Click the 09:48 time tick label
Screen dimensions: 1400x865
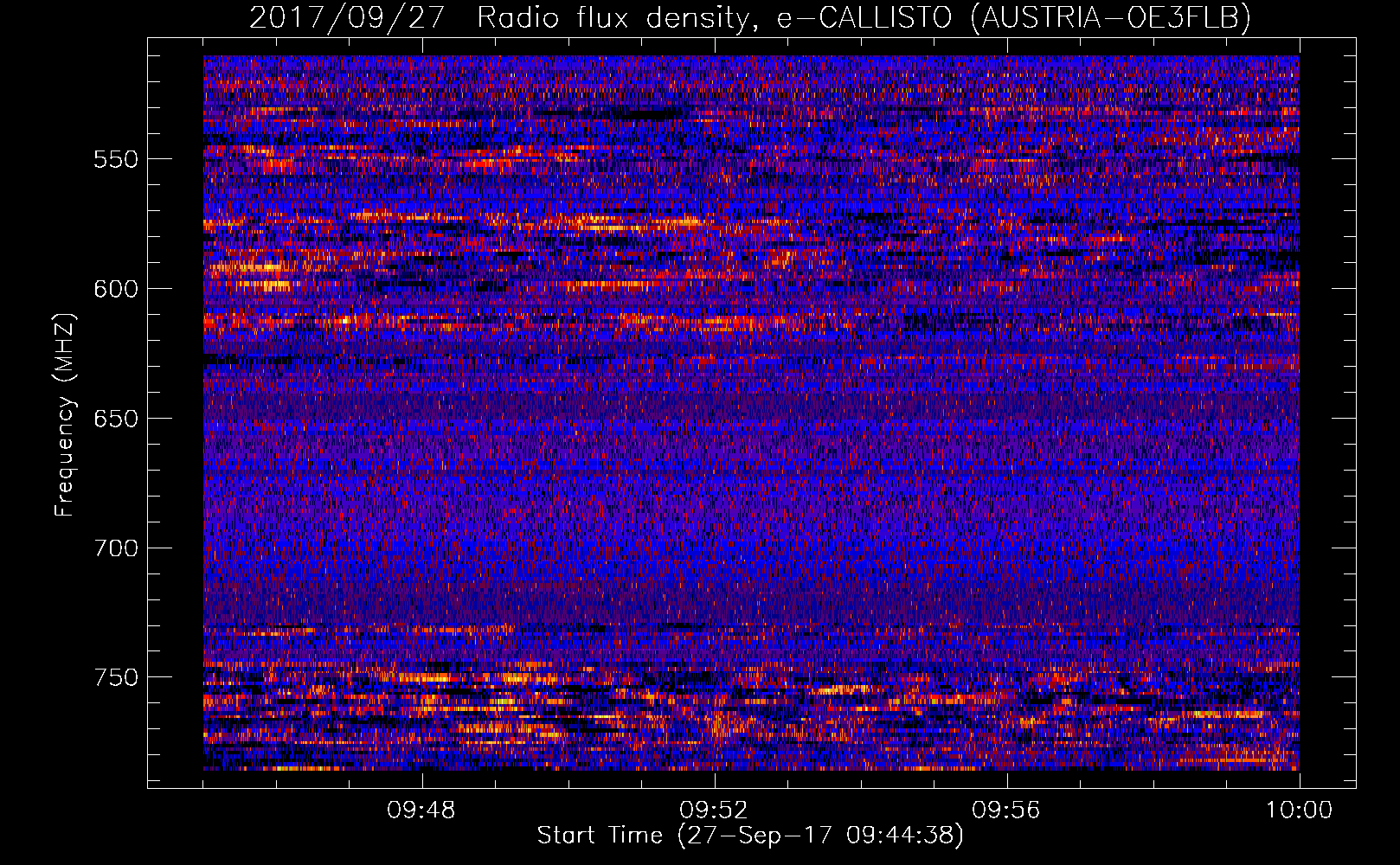coord(421,811)
